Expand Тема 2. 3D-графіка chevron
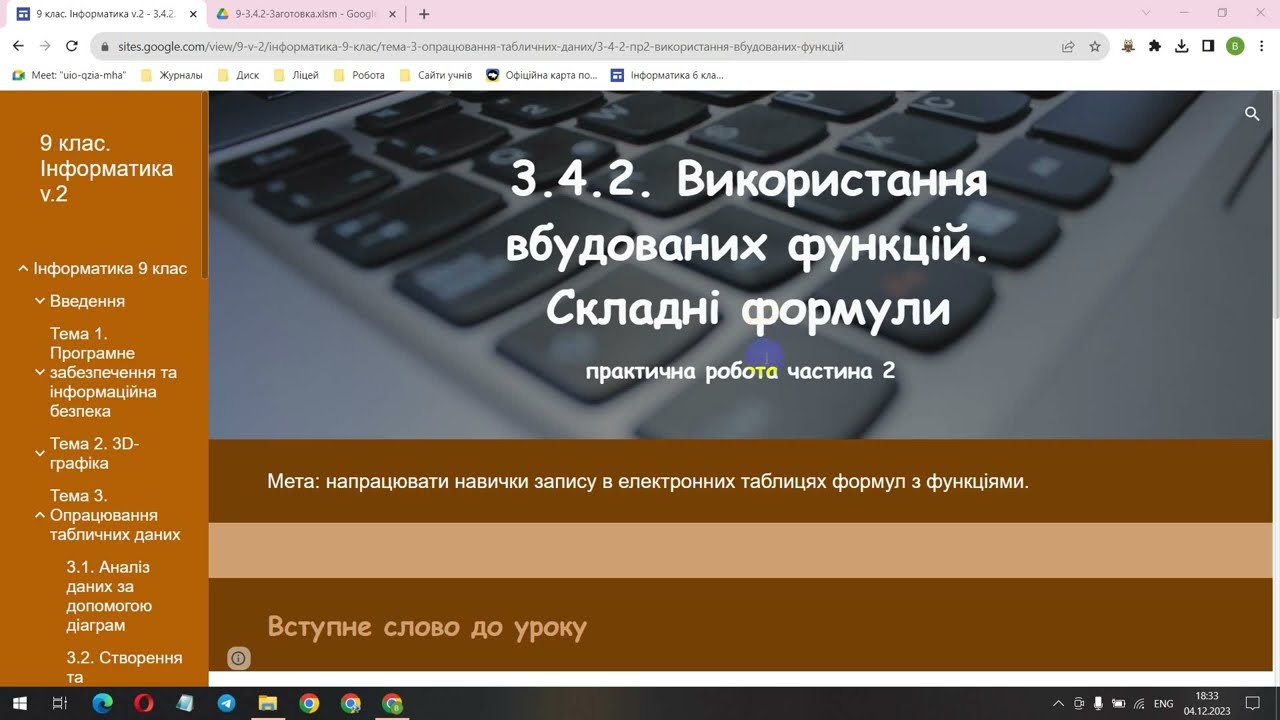The width and height of the screenshot is (1280, 720). (x=40, y=453)
